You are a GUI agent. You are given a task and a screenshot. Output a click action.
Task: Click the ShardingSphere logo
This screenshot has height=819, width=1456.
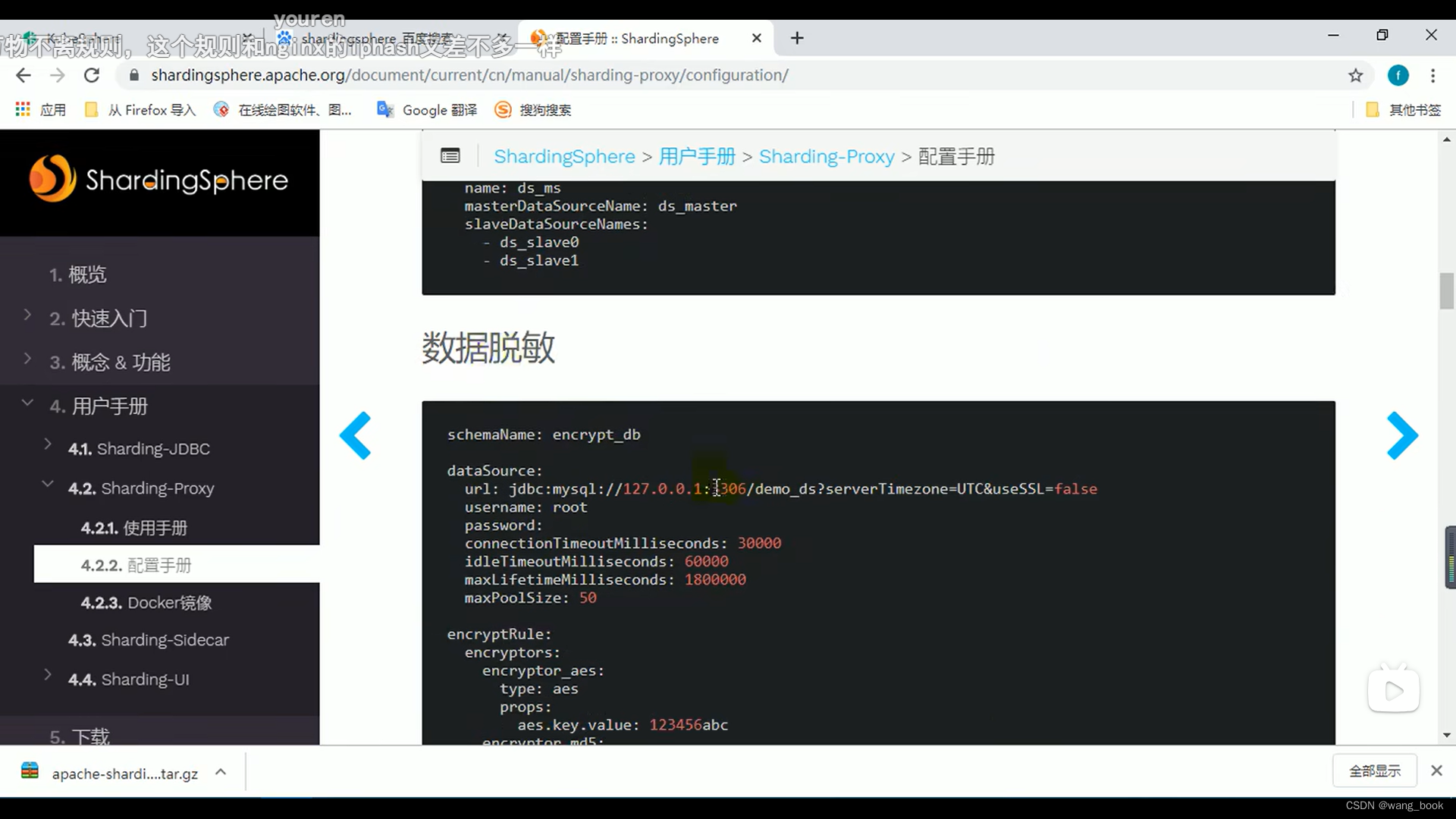point(158,180)
